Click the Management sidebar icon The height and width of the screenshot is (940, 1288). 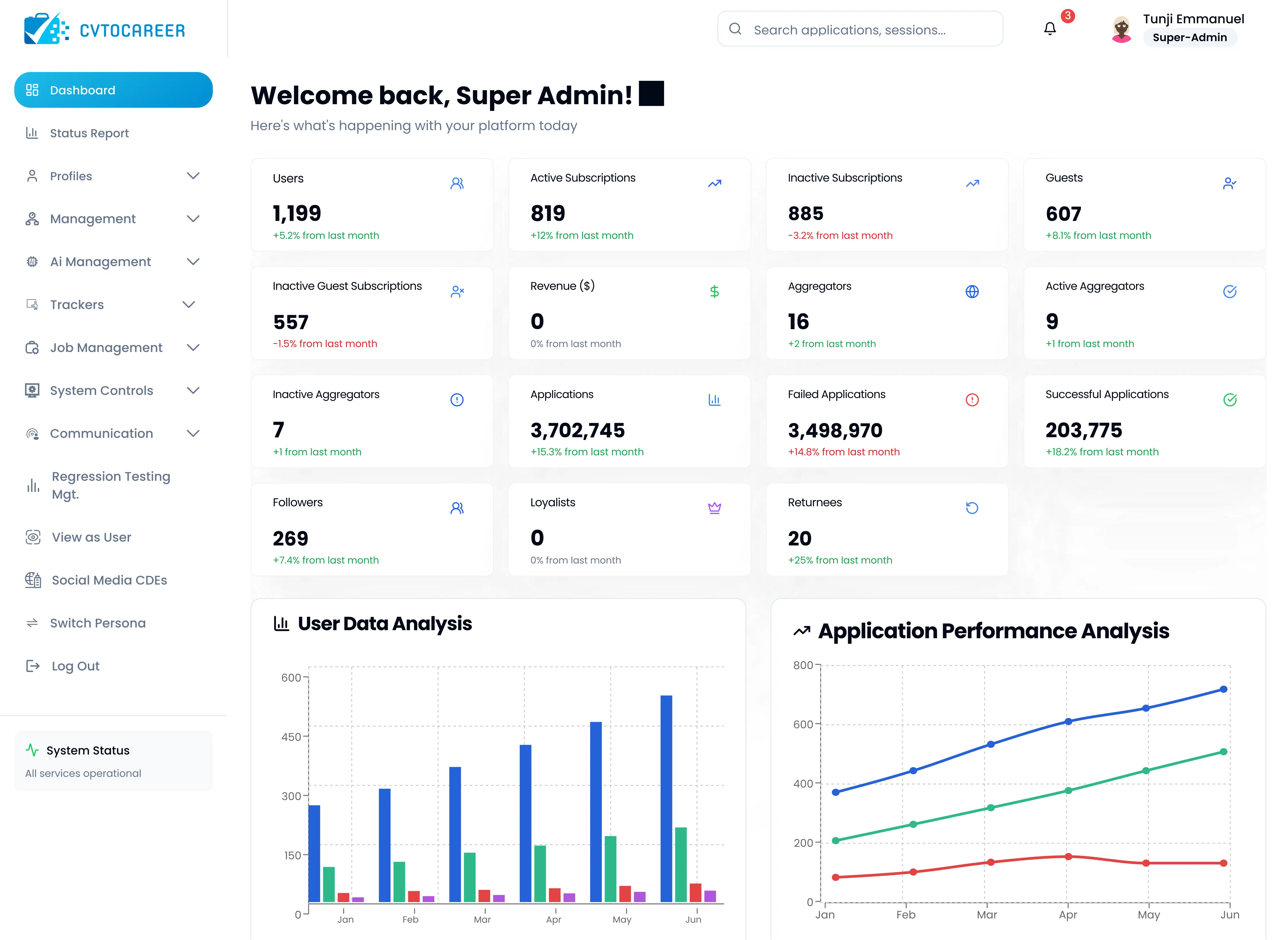(x=32, y=219)
